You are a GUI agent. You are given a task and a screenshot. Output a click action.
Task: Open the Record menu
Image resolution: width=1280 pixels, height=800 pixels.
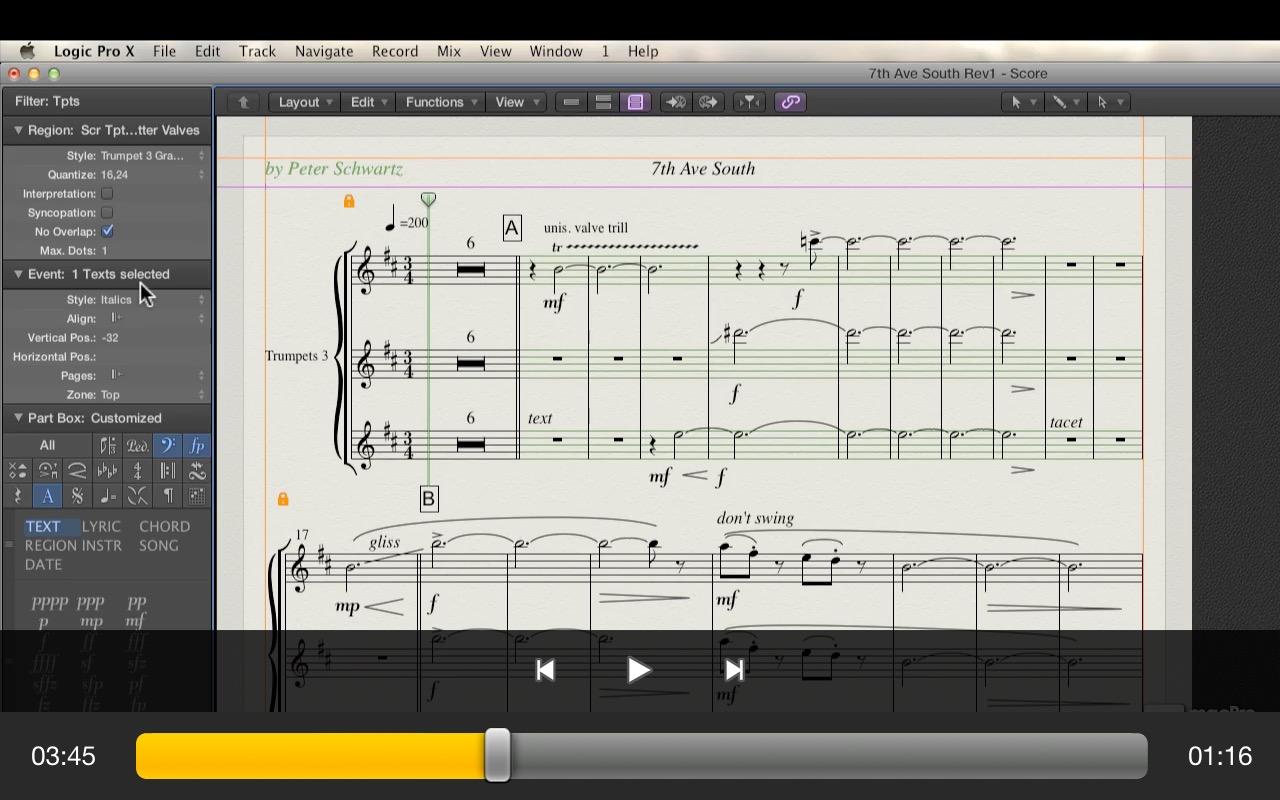(x=395, y=51)
